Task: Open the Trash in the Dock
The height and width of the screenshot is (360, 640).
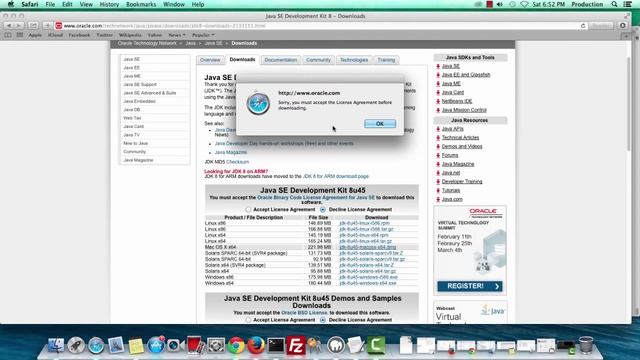Action: point(586,345)
